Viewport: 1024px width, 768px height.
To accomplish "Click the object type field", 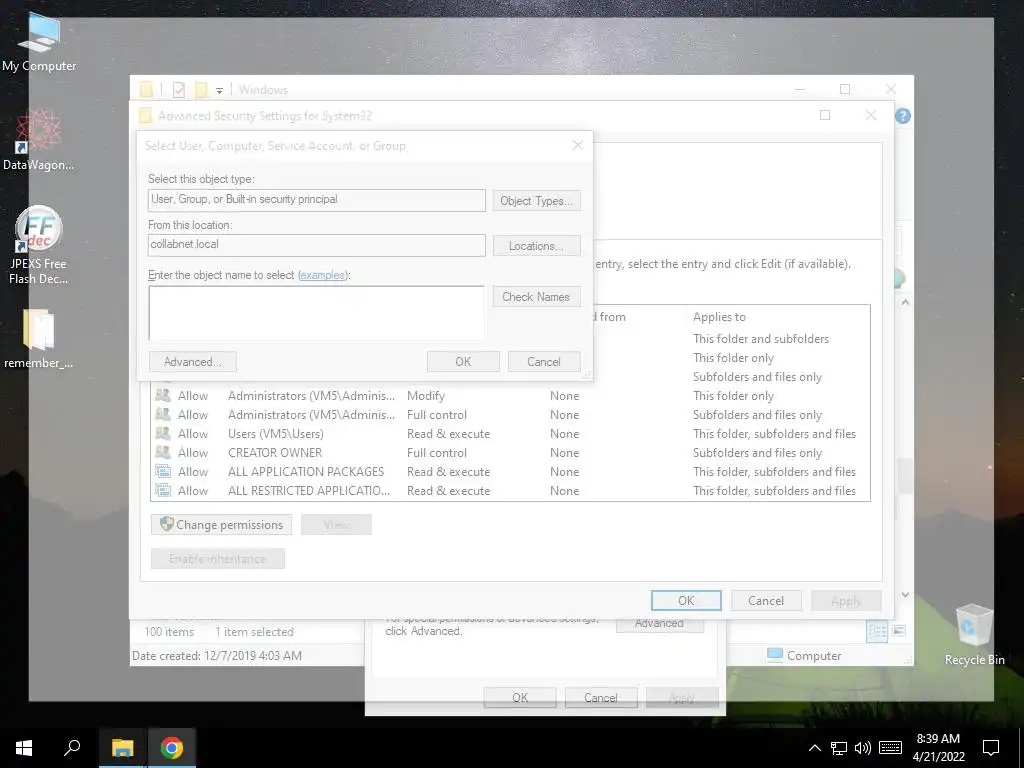I will [x=317, y=200].
